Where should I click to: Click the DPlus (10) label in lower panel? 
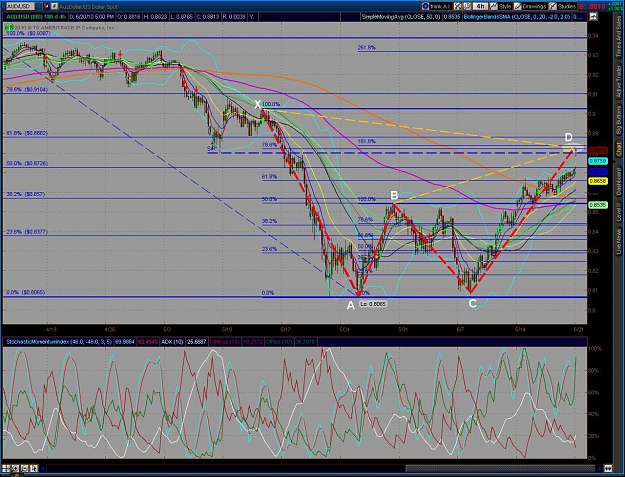tap(279, 342)
